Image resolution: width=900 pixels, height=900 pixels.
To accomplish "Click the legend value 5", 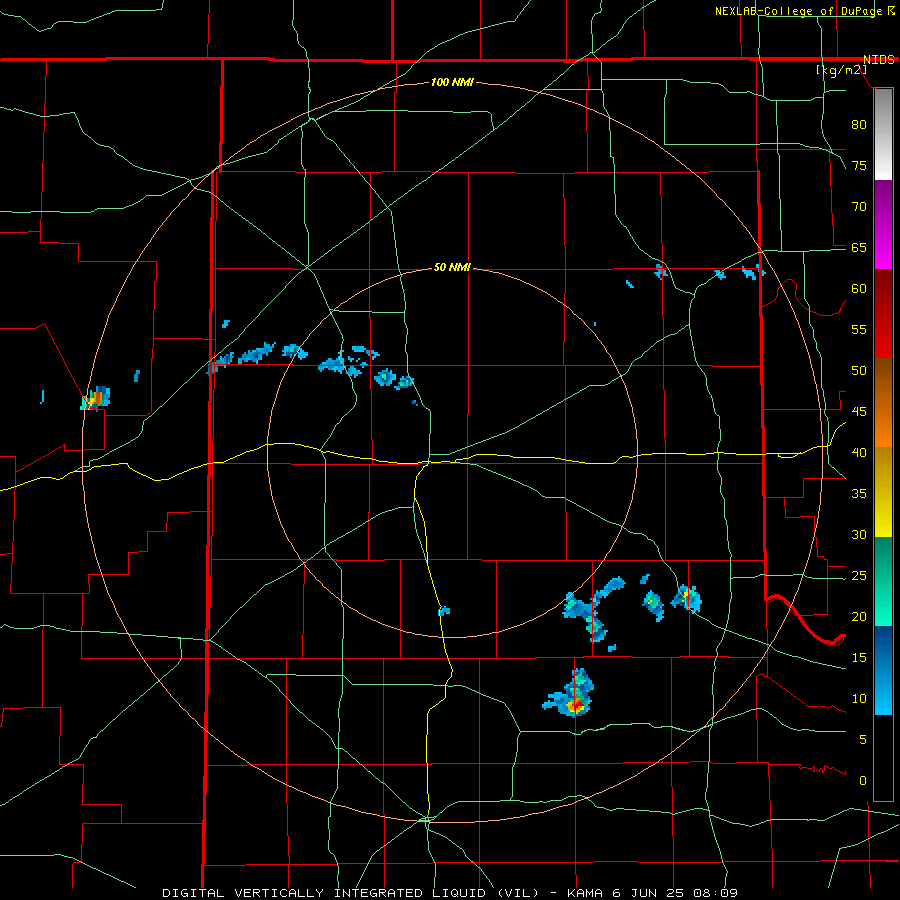I will click(863, 740).
